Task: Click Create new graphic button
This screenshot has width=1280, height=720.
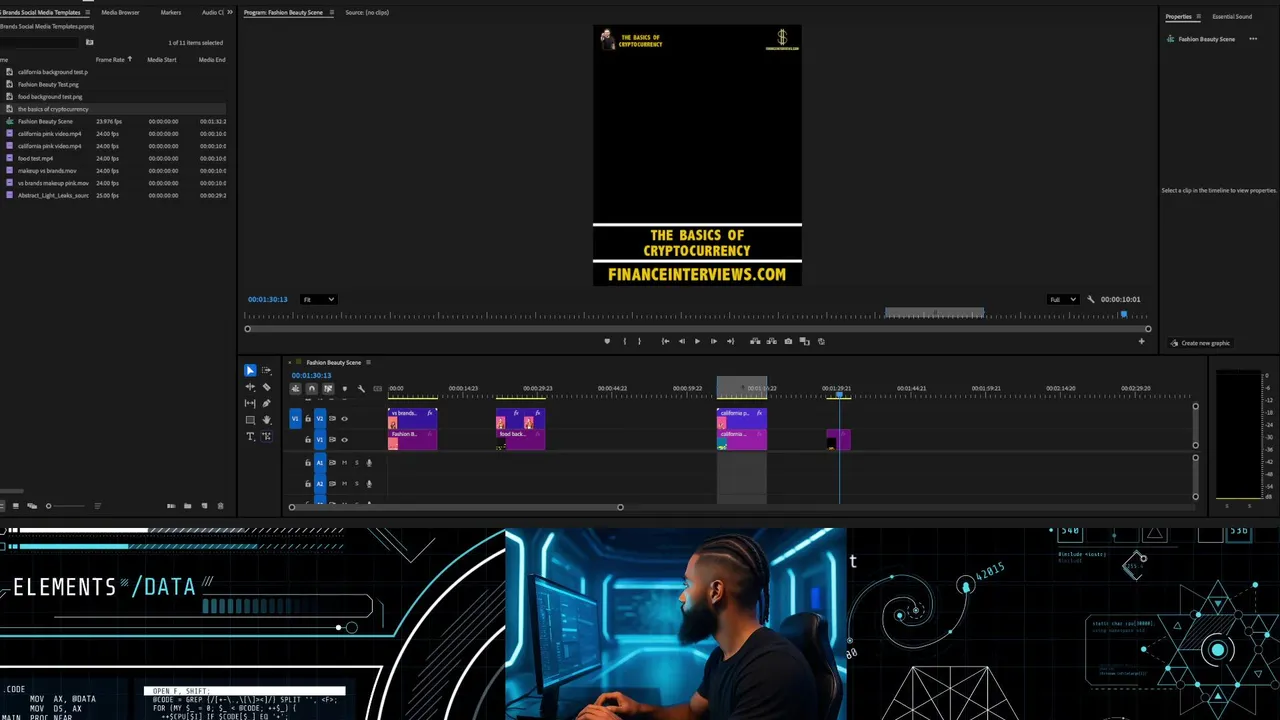Action: [1201, 343]
